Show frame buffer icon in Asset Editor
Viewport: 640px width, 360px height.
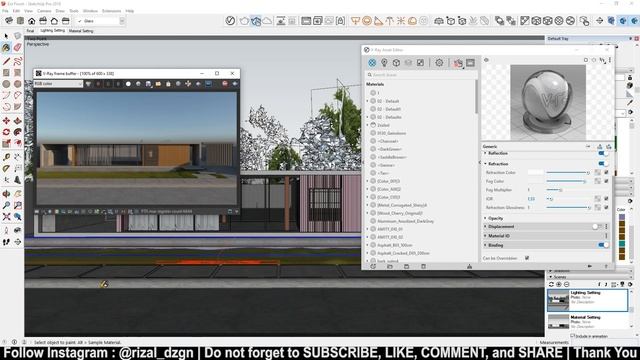470,62
